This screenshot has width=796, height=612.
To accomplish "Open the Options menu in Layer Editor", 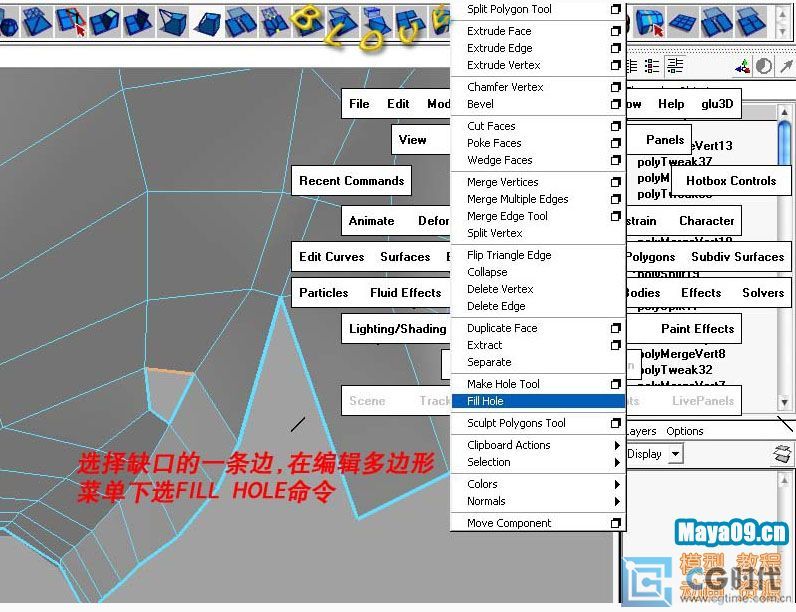I will [685, 431].
